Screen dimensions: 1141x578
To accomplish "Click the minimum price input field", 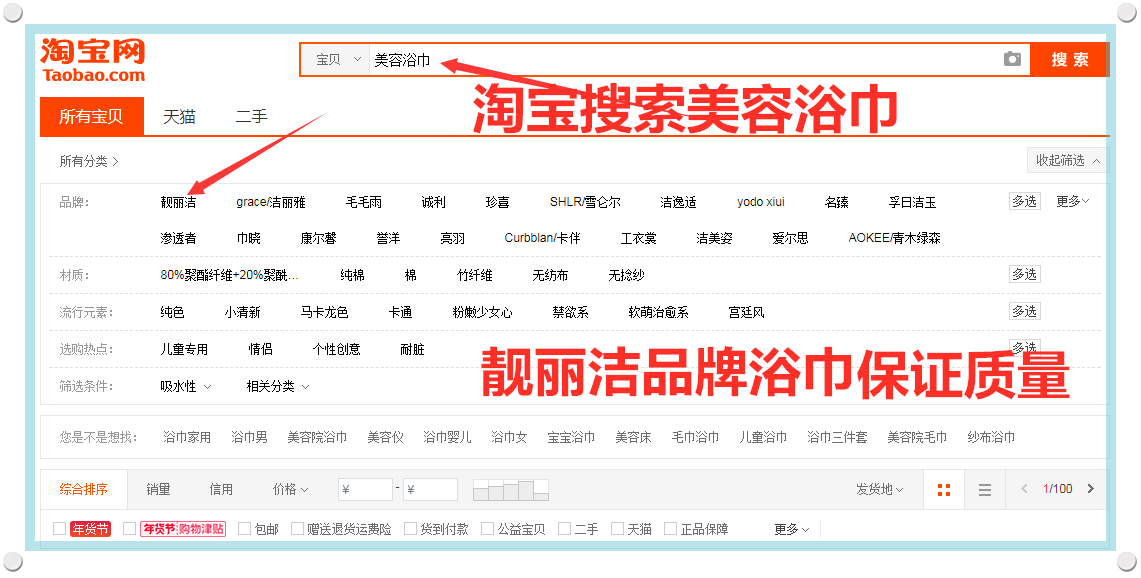I will tap(365, 489).
